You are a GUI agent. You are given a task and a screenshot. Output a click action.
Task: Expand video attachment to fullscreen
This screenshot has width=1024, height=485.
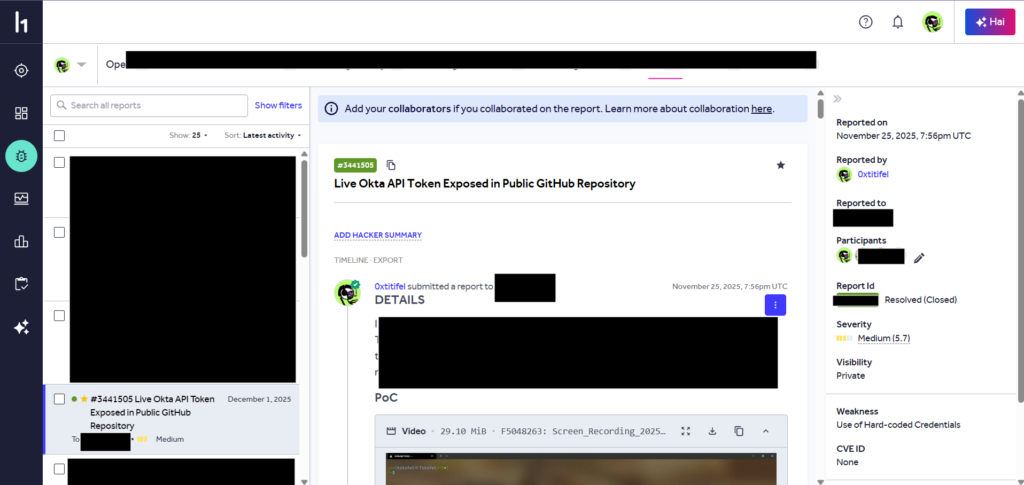click(686, 431)
